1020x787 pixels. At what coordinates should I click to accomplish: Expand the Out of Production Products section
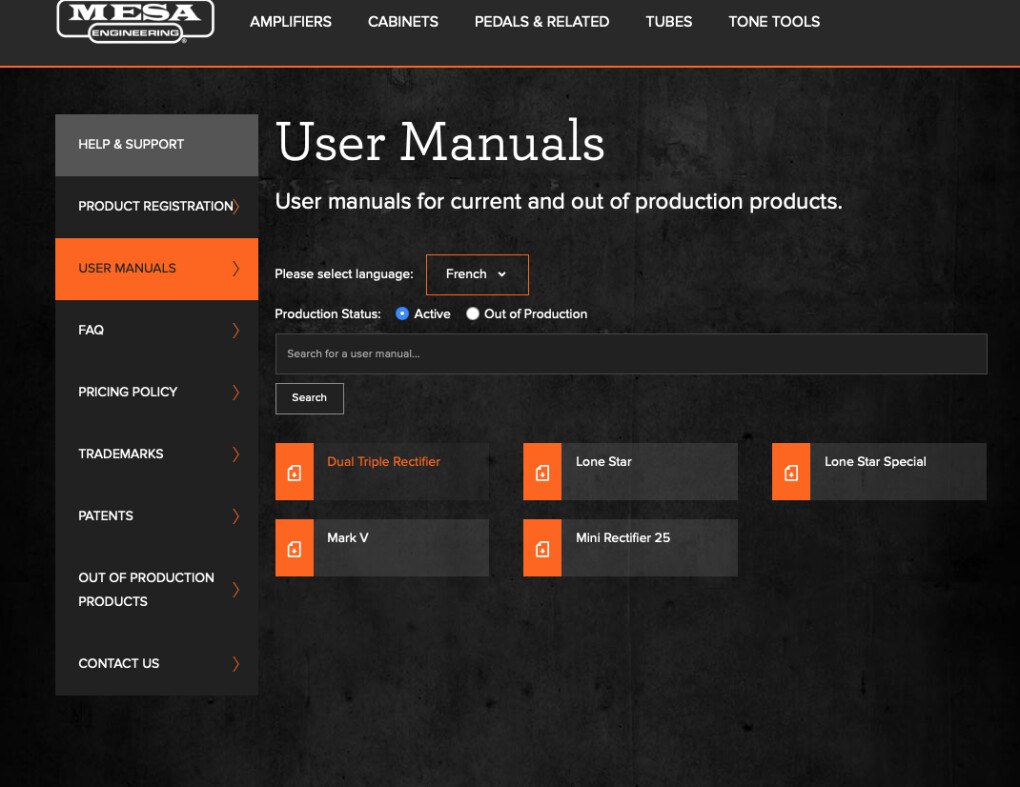(x=156, y=590)
